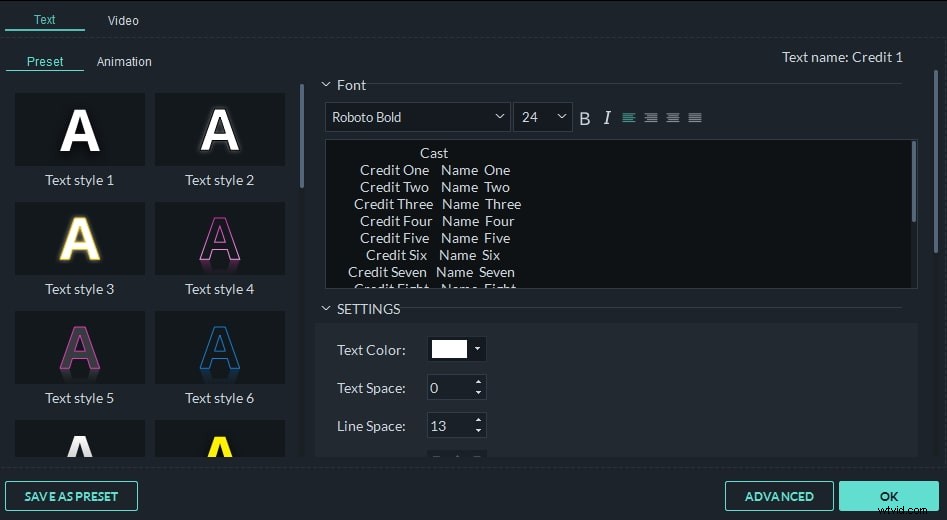This screenshot has width=947, height=520.
Task: Apply Text style 4 preset
Action: click(x=220, y=239)
